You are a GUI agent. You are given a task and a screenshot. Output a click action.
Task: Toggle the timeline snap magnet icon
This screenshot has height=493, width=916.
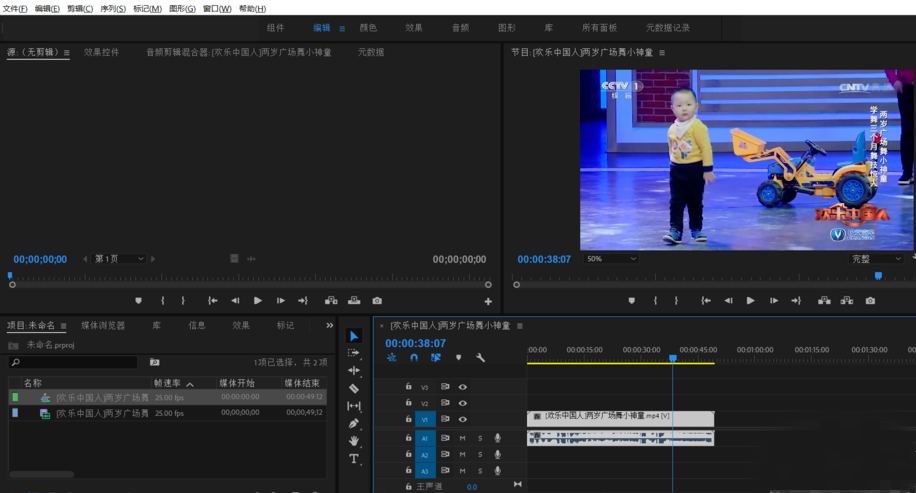click(x=414, y=357)
